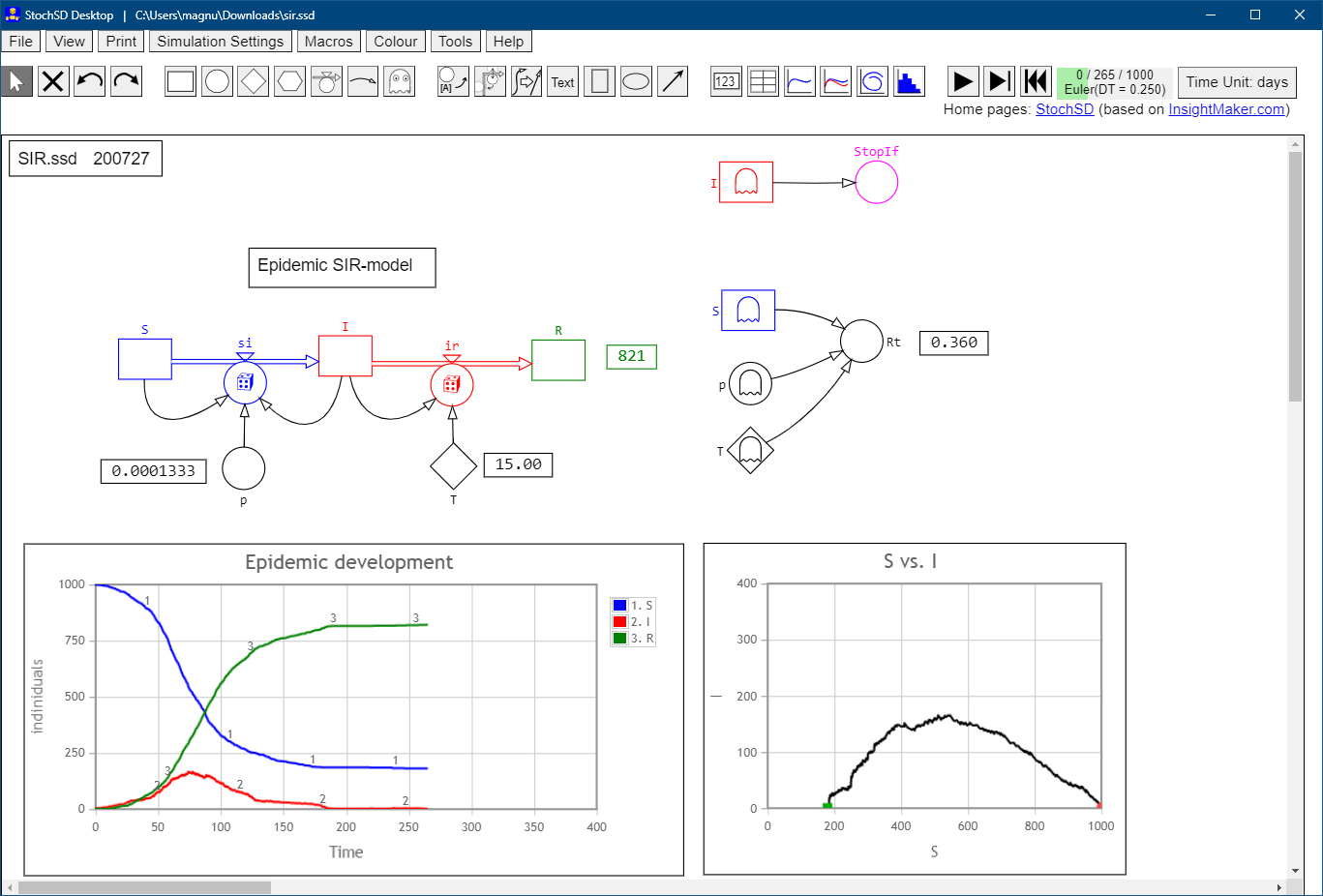
Task: Select the Flow tool in toolbar
Action: click(326, 82)
